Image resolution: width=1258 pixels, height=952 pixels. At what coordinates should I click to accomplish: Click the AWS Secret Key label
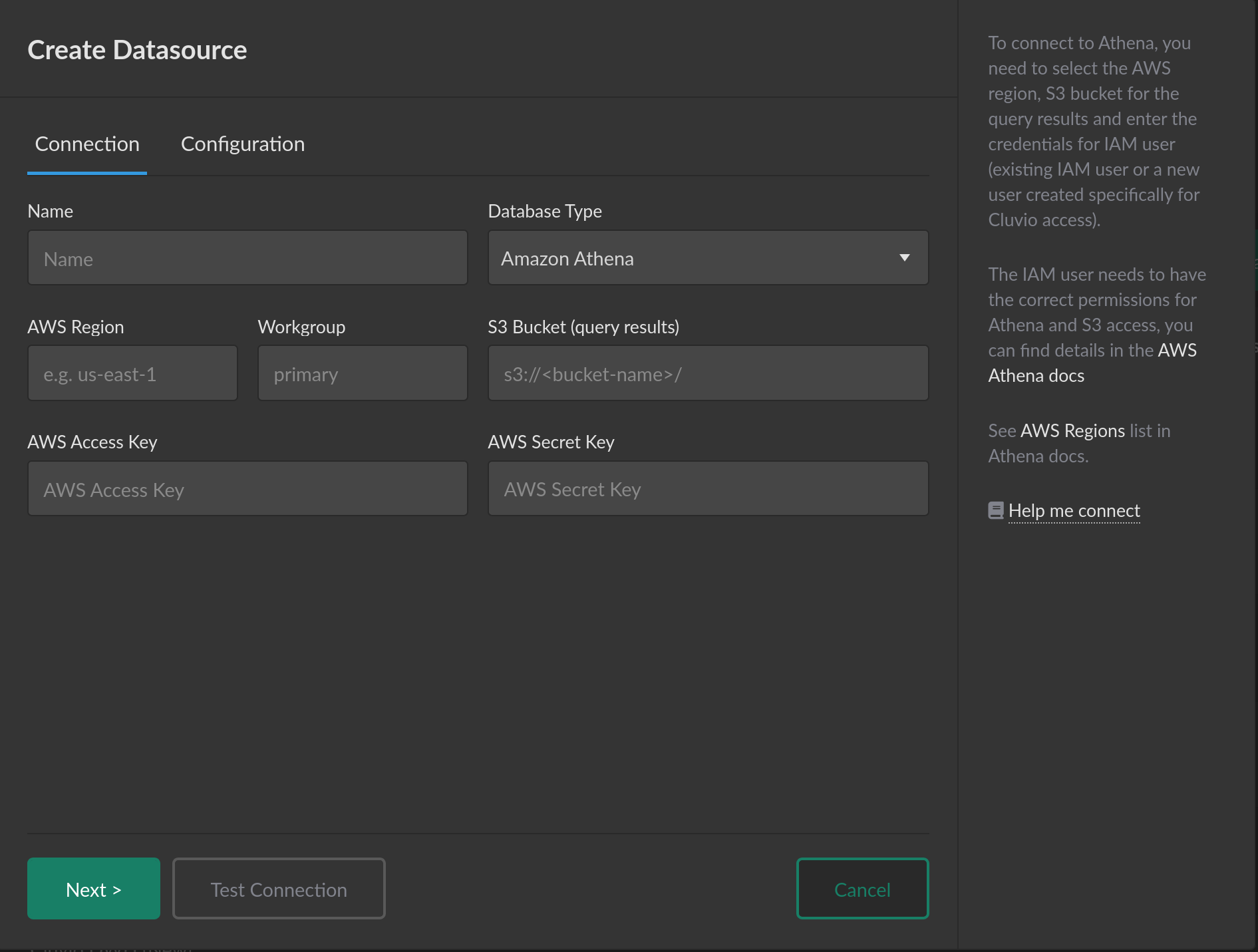(x=551, y=442)
